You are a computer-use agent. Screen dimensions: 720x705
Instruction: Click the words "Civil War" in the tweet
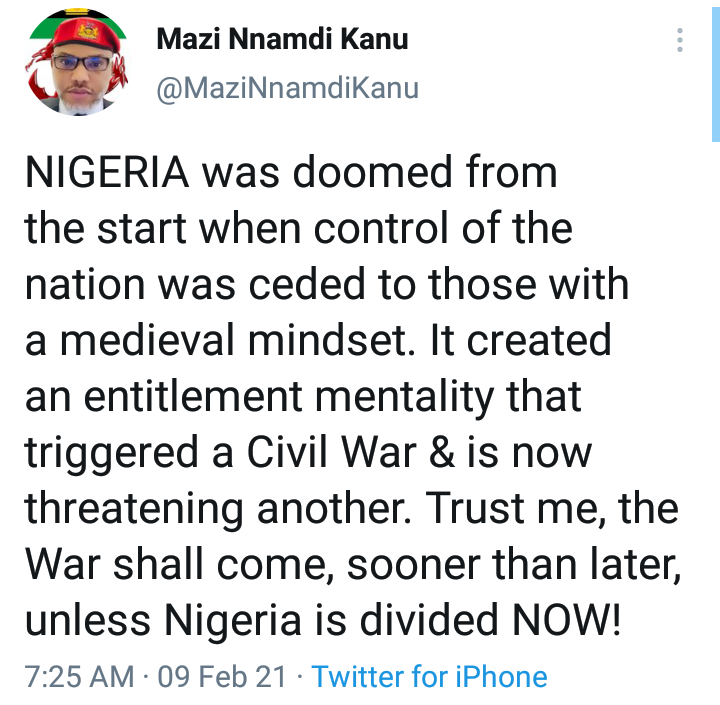coord(332,452)
